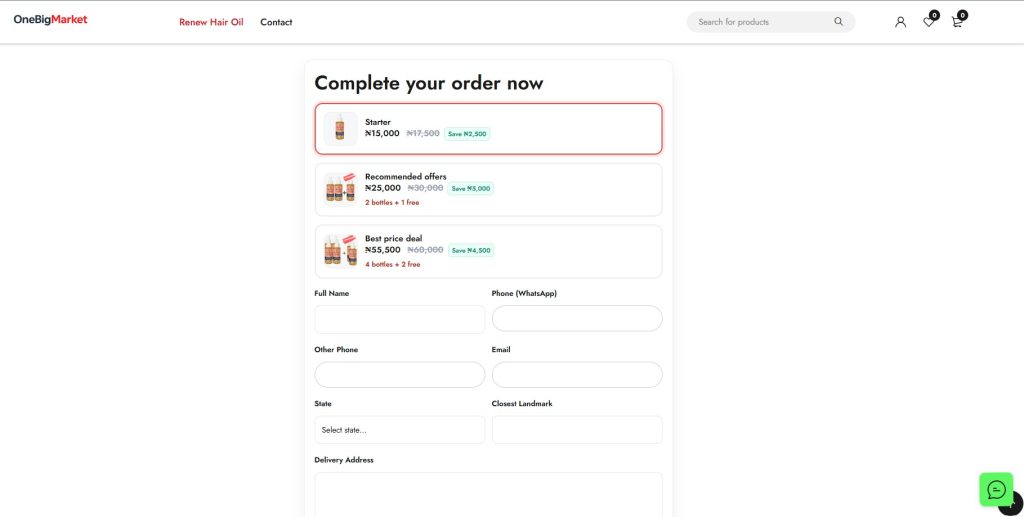
Task: Click the search magnifier icon
Action: [x=838, y=22]
